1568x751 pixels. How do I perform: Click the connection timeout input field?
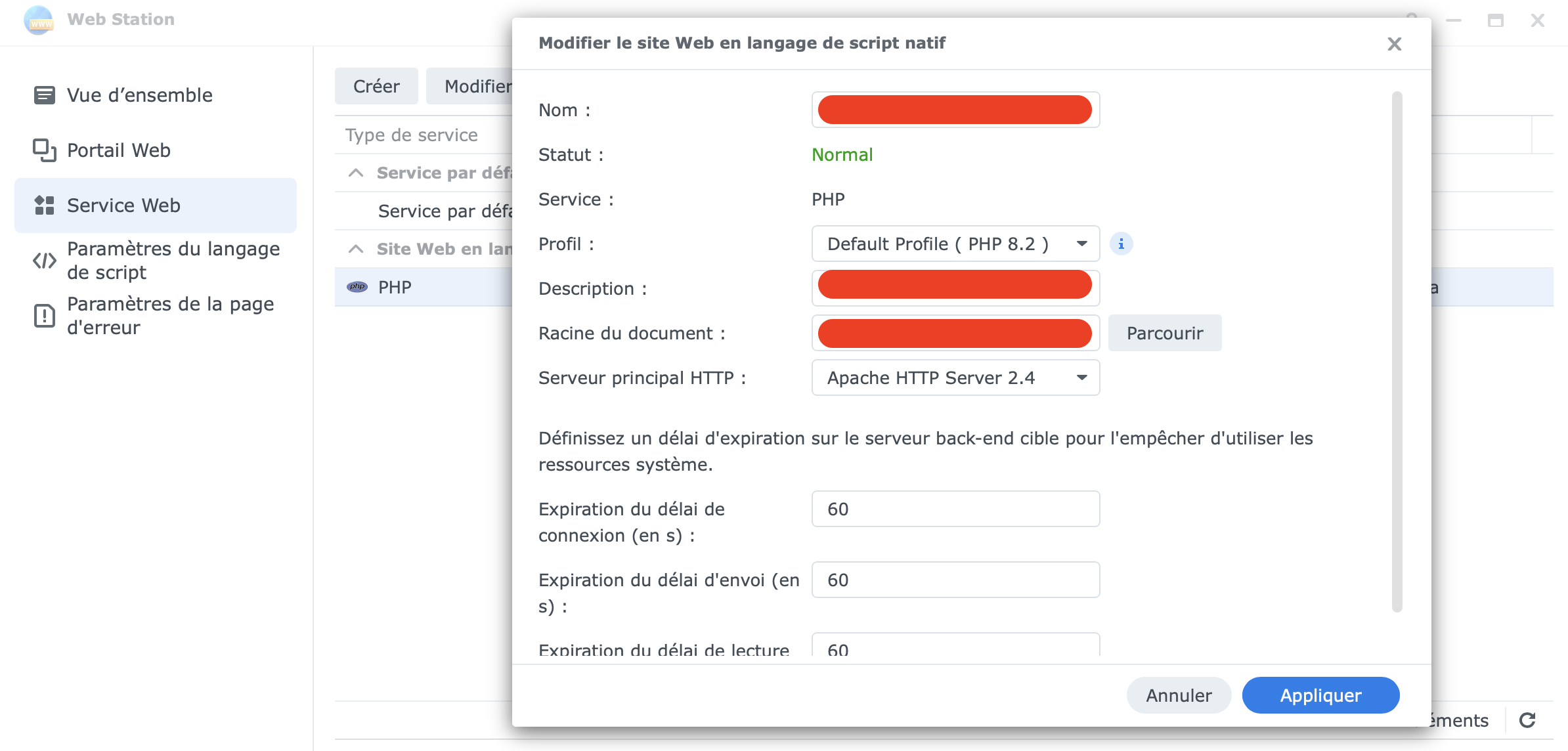click(x=955, y=509)
